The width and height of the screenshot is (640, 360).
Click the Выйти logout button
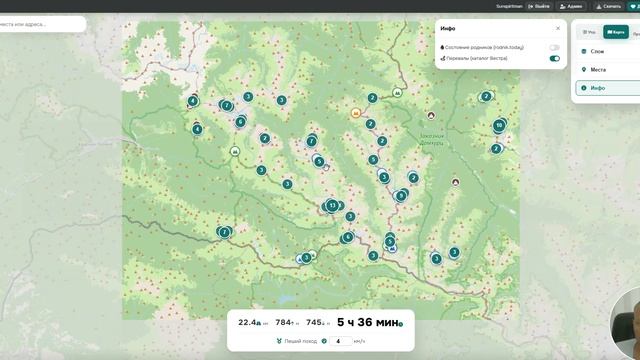pyautogui.click(x=539, y=6)
